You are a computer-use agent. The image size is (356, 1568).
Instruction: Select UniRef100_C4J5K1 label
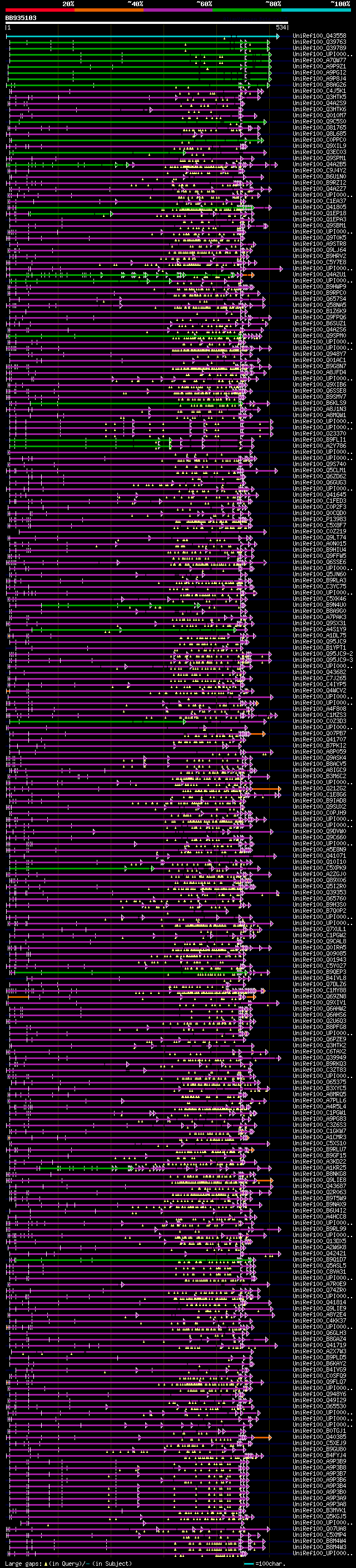(x=319, y=91)
